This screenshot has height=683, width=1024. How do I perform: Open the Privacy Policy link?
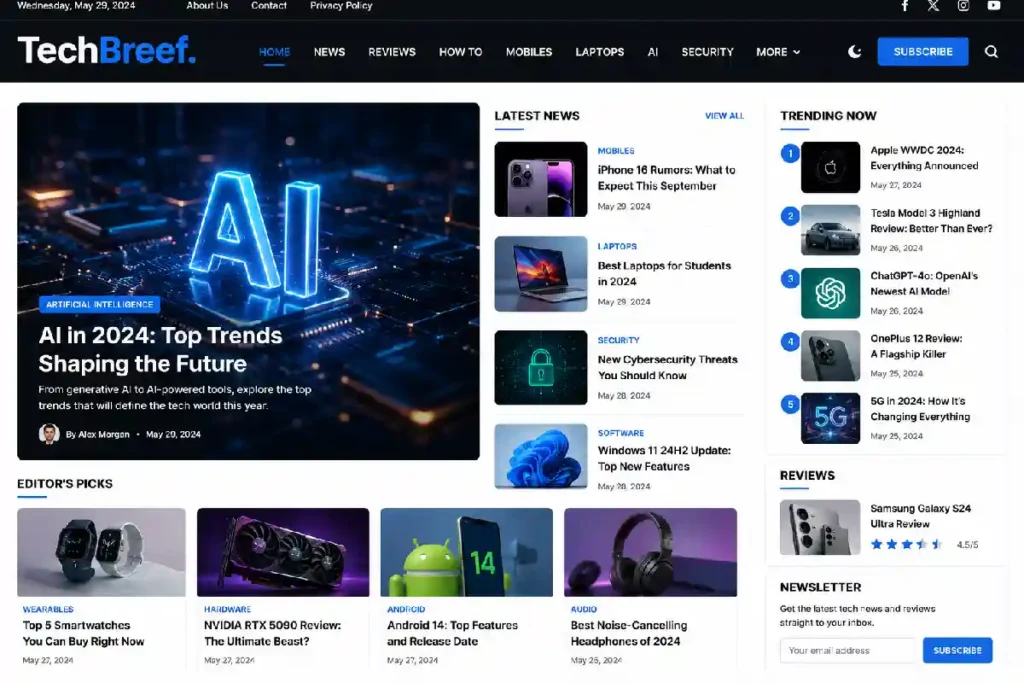[x=341, y=5]
